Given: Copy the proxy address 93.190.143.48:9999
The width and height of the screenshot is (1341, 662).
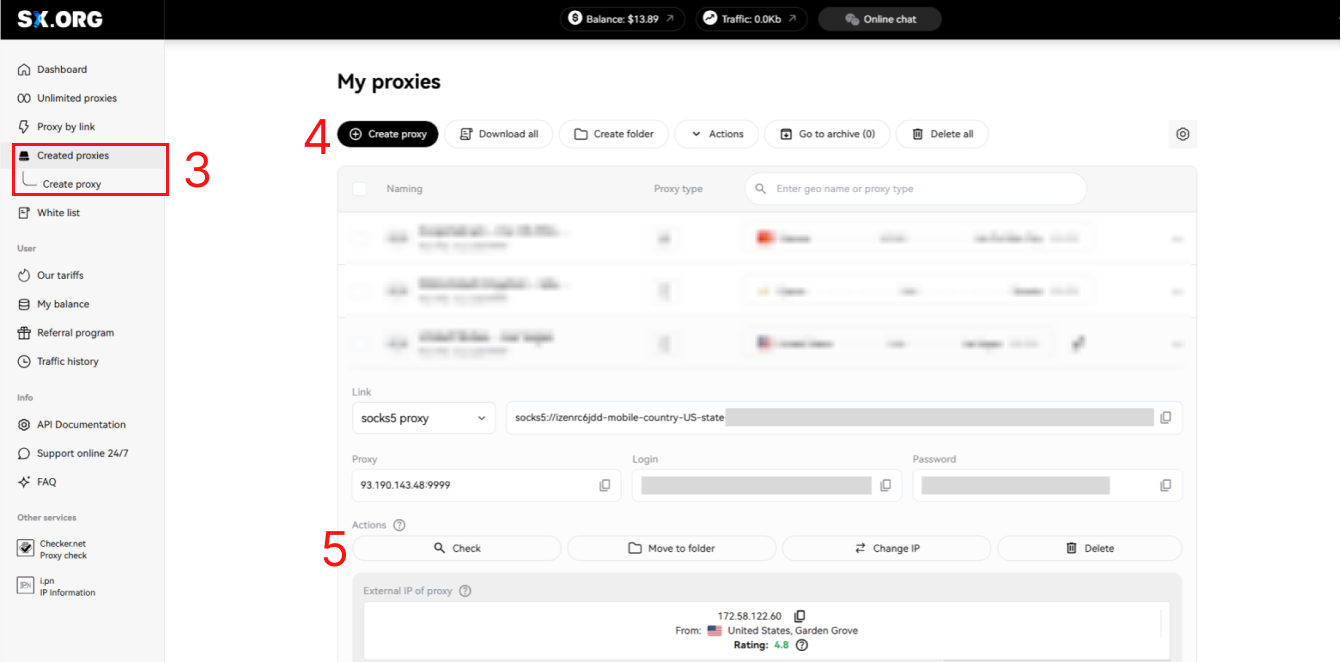Looking at the screenshot, I should point(604,485).
